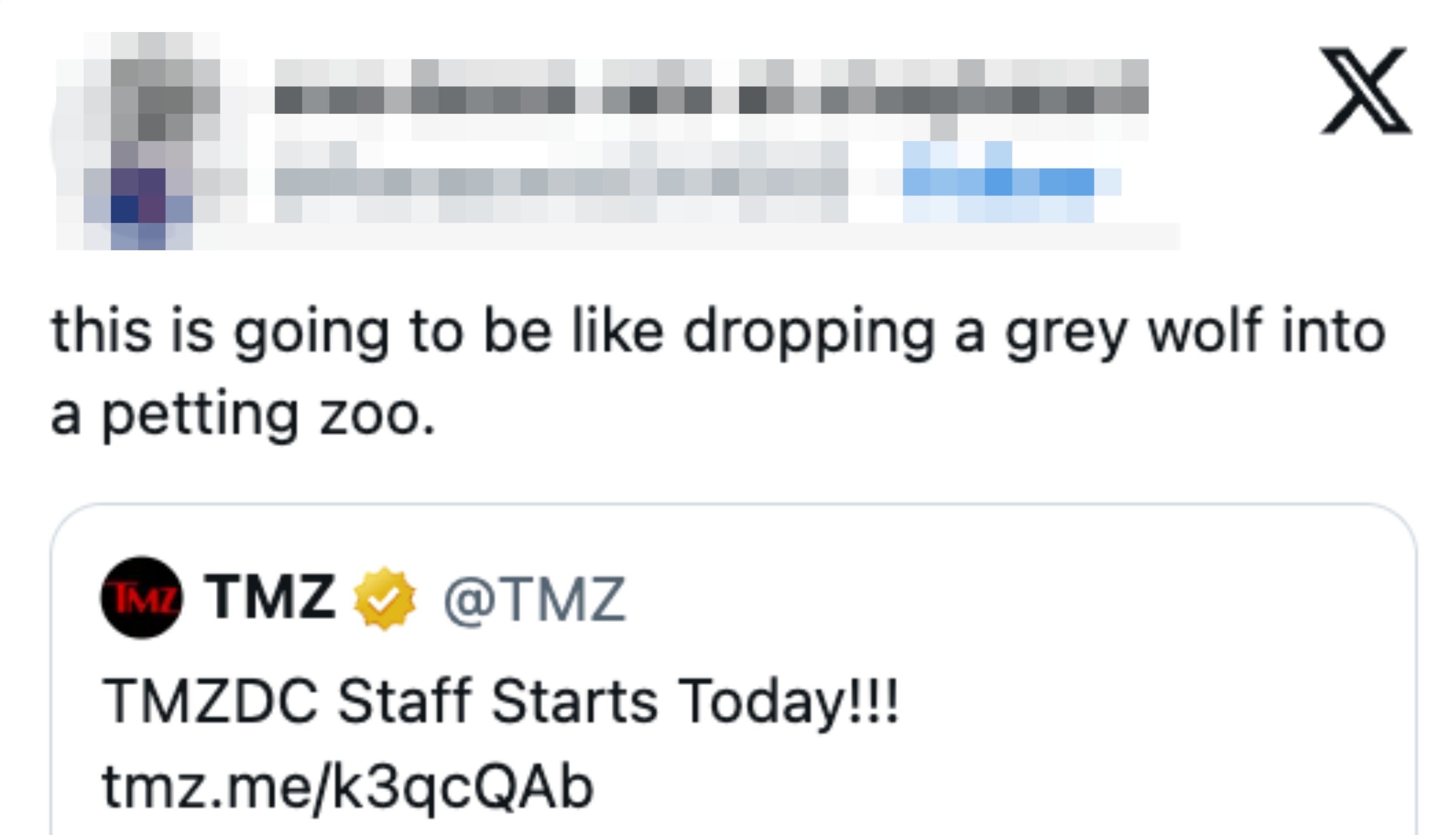The height and width of the screenshot is (835, 1456).
Task: Open the tmz.me/k3qcQAb link
Action: point(347,787)
